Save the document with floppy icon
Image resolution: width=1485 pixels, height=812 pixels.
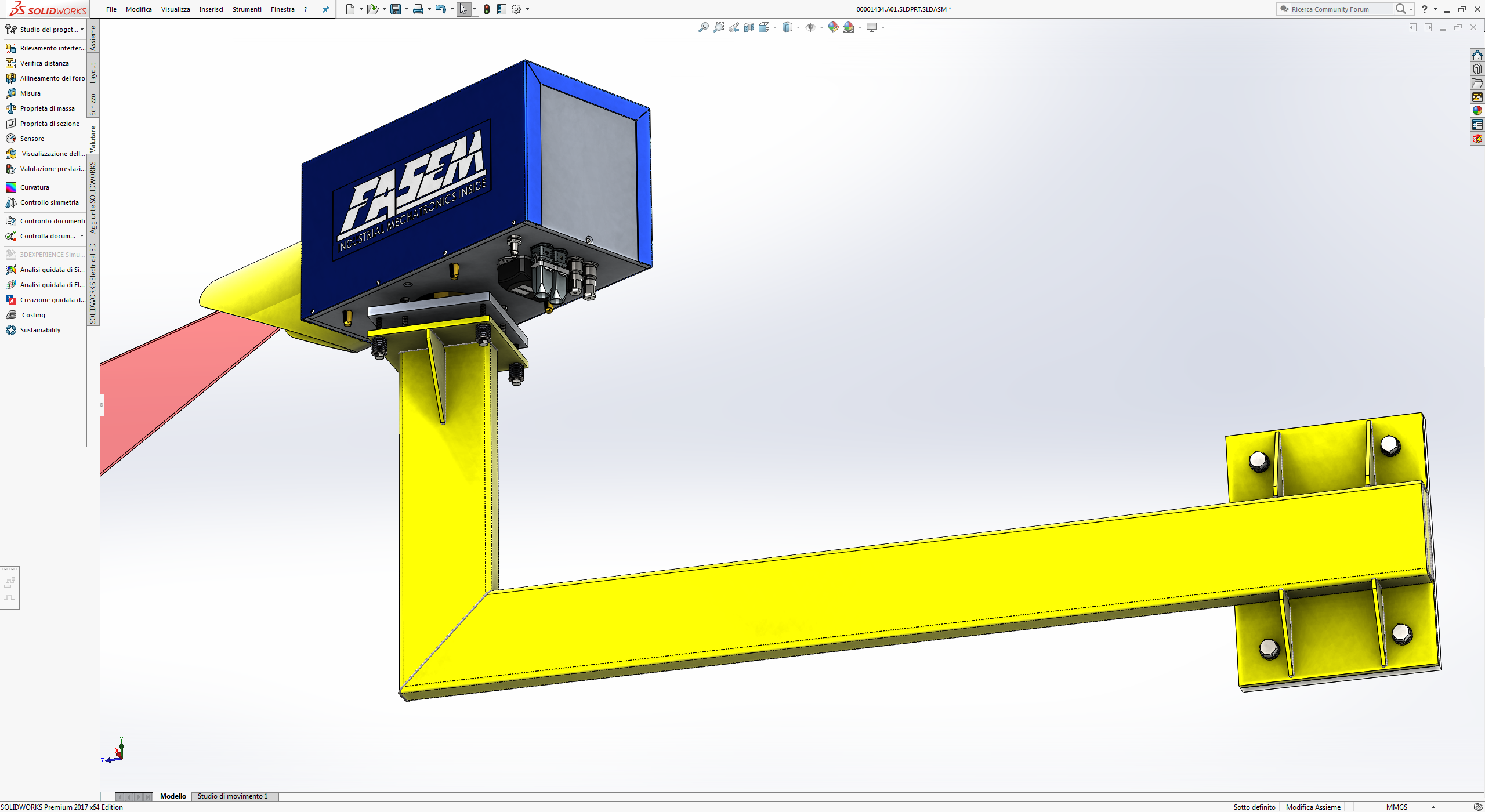click(x=396, y=9)
